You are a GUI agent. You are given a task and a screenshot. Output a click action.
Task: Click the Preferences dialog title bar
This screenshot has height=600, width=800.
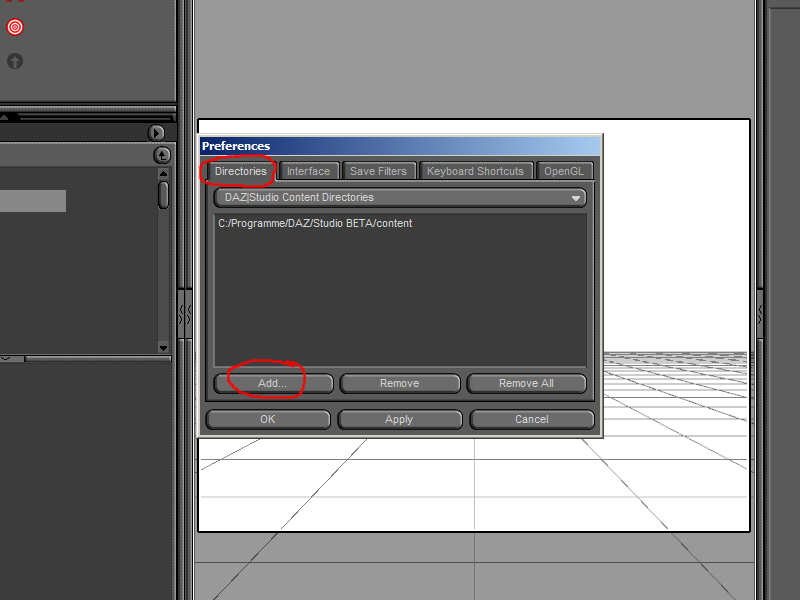point(400,146)
